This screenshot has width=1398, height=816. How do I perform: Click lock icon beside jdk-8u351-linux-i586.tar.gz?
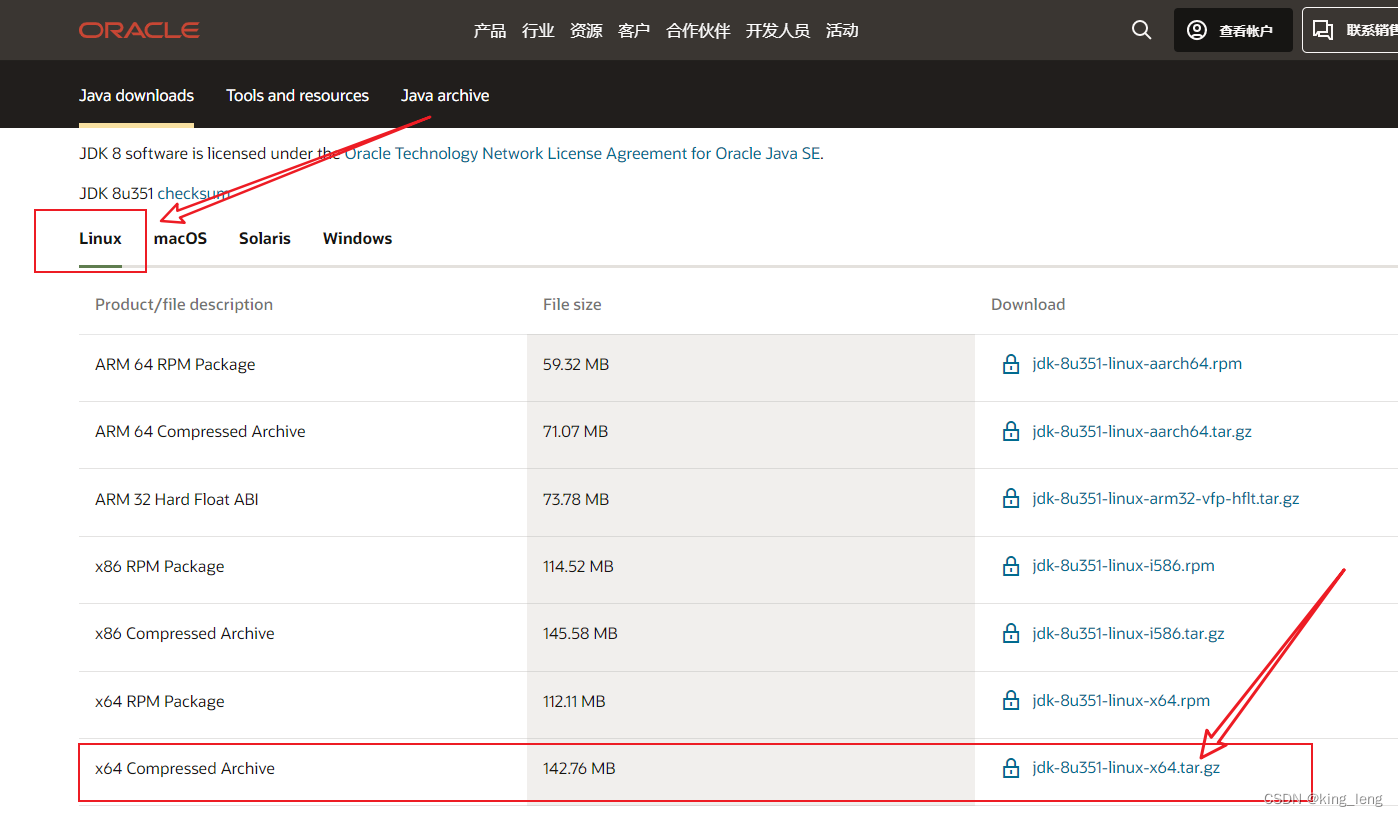(1011, 633)
